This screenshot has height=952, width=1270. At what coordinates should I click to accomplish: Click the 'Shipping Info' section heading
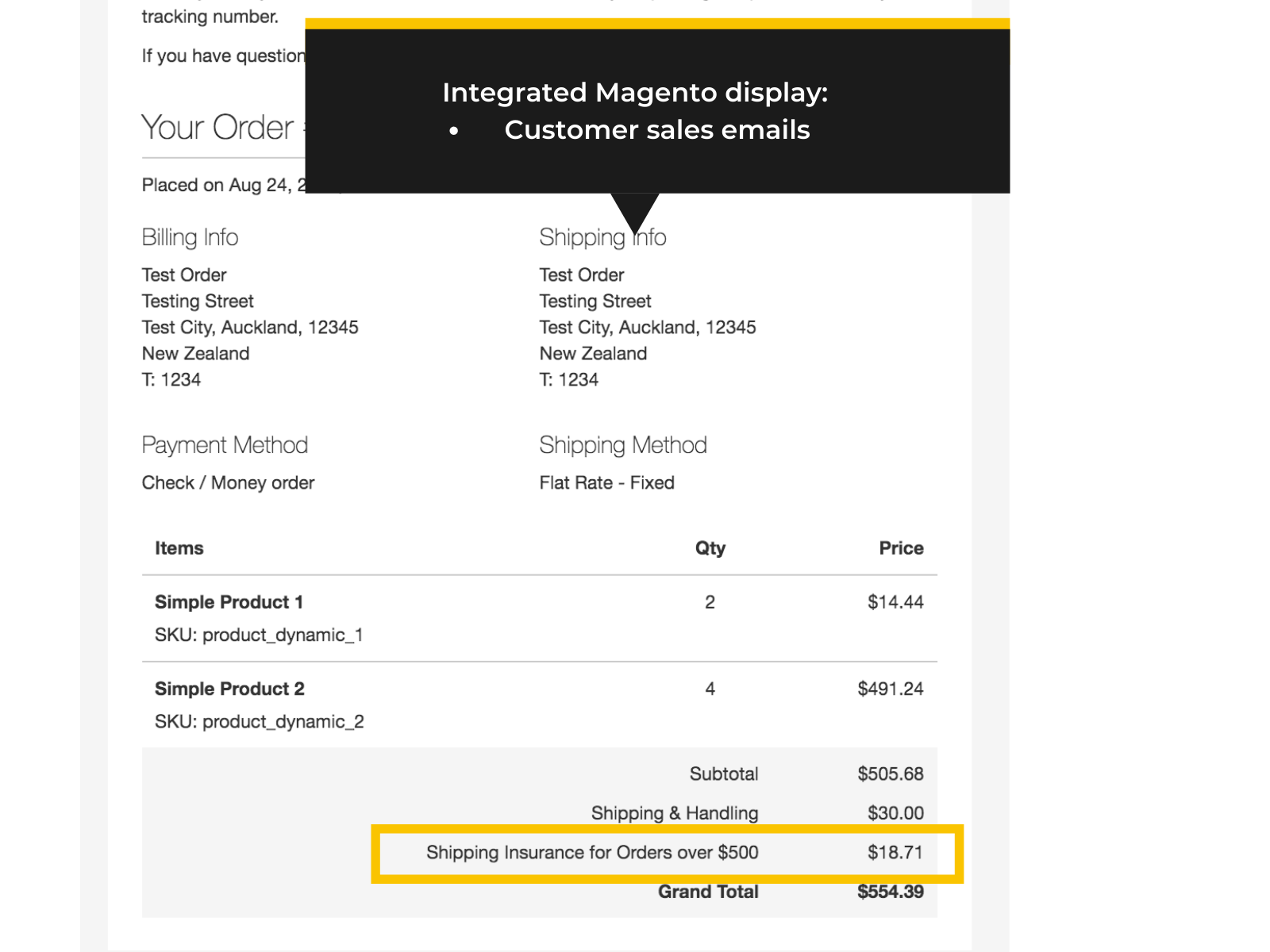(602, 237)
